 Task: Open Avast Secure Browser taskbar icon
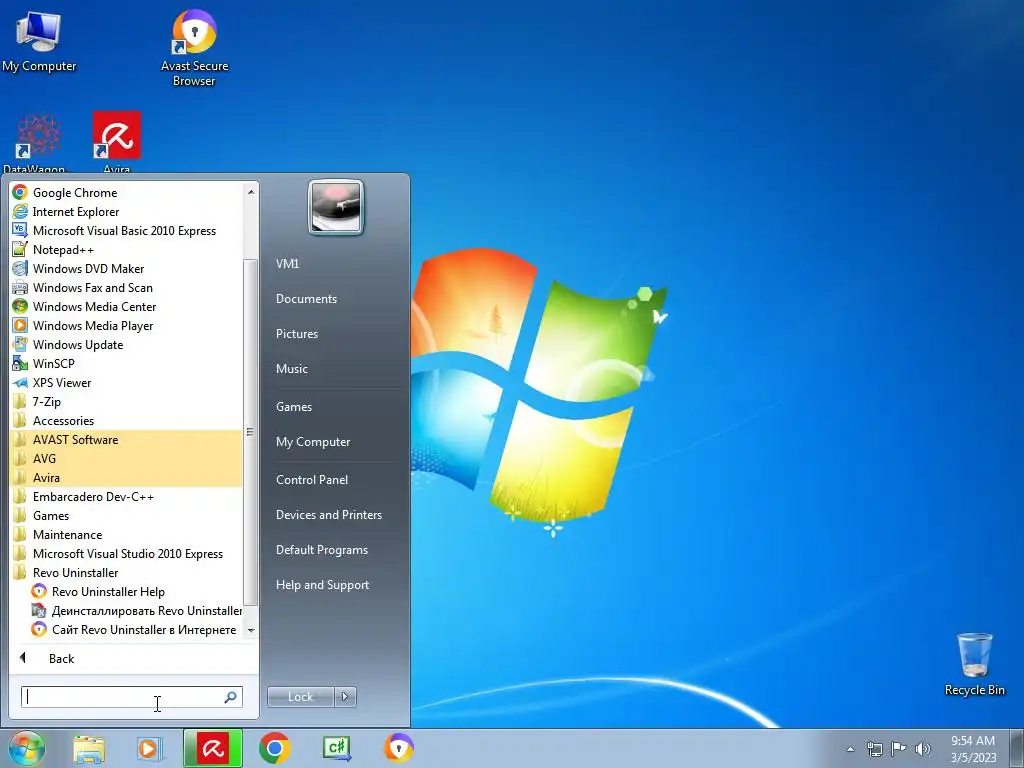click(x=399, y=748)
